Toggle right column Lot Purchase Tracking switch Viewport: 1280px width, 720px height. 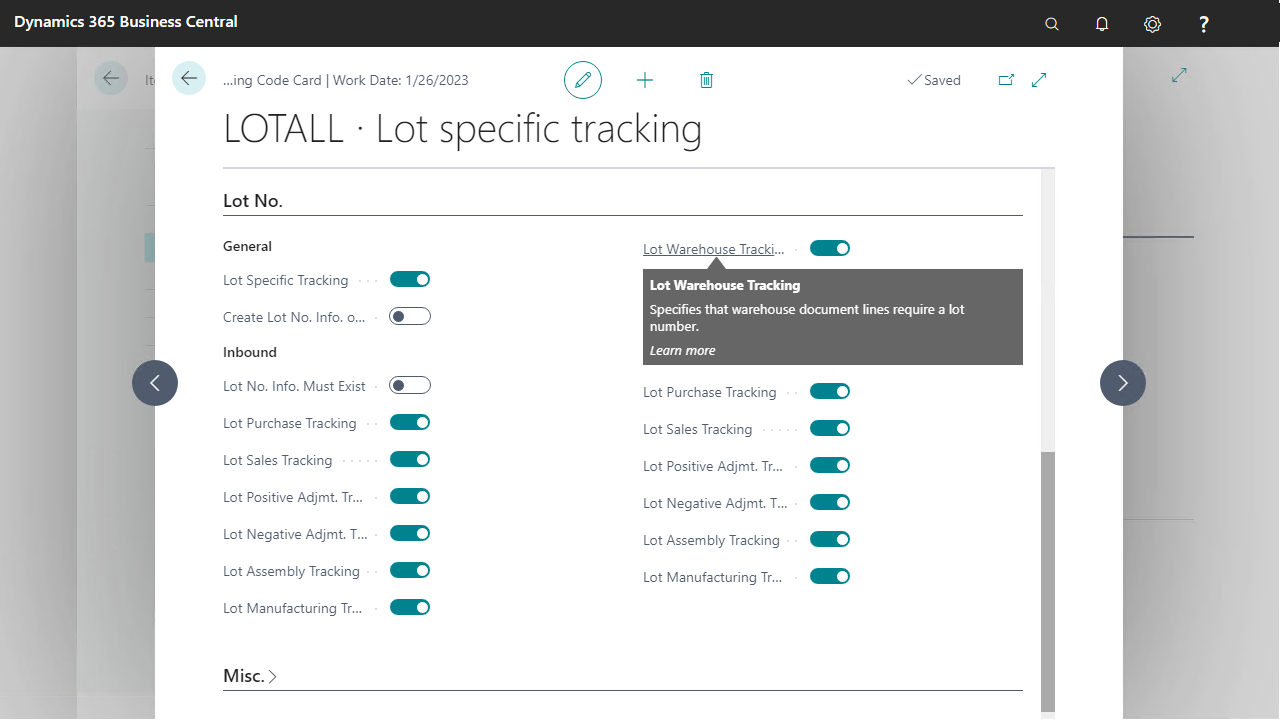pos(830,391)
